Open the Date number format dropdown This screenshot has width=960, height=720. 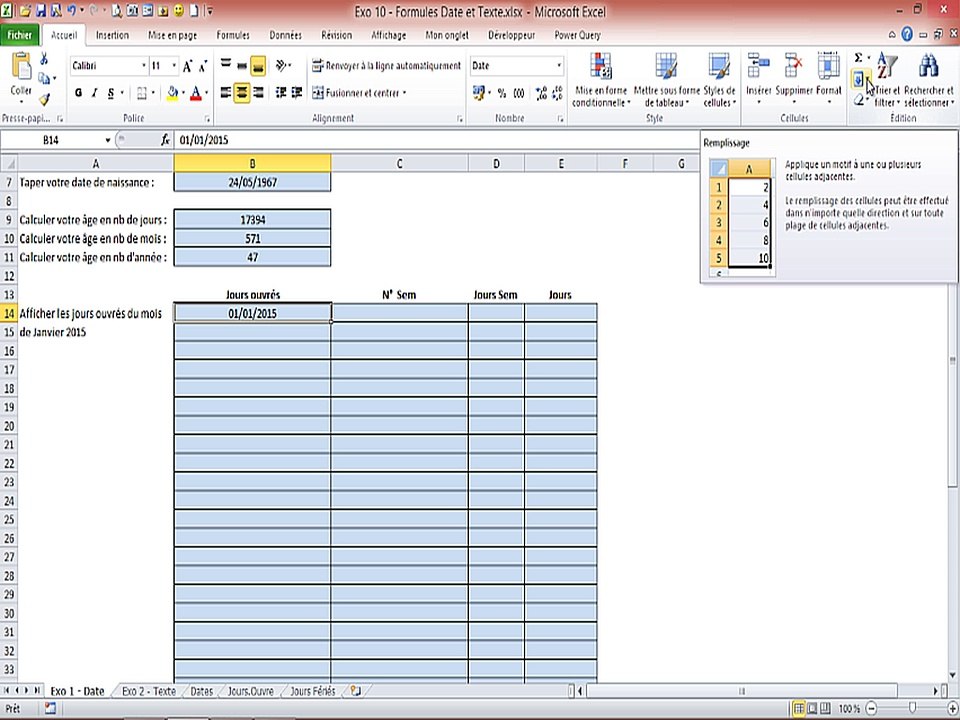[x=559, y=66]
